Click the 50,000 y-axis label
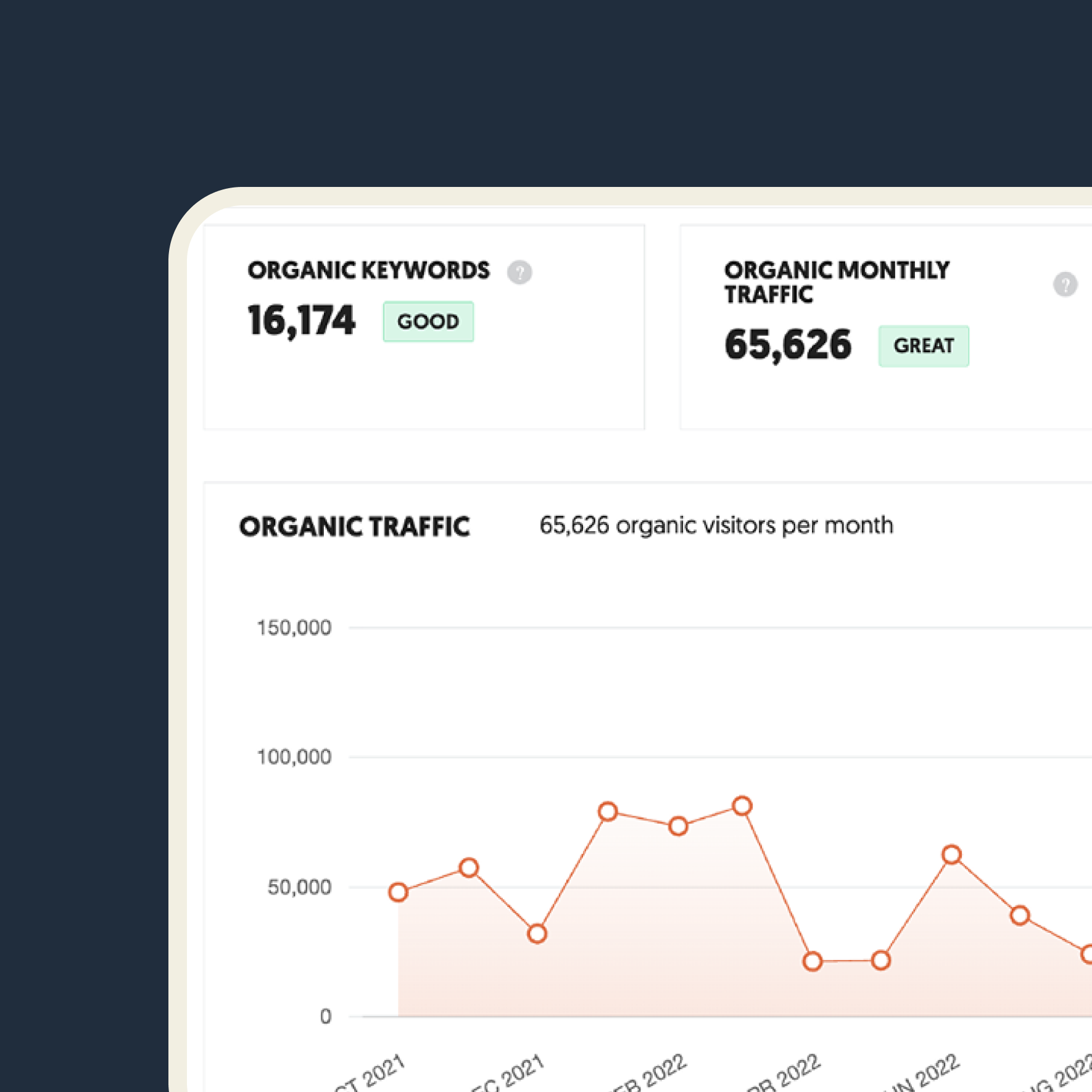This screenshot has width=1092, height=1092. [299, 887]
